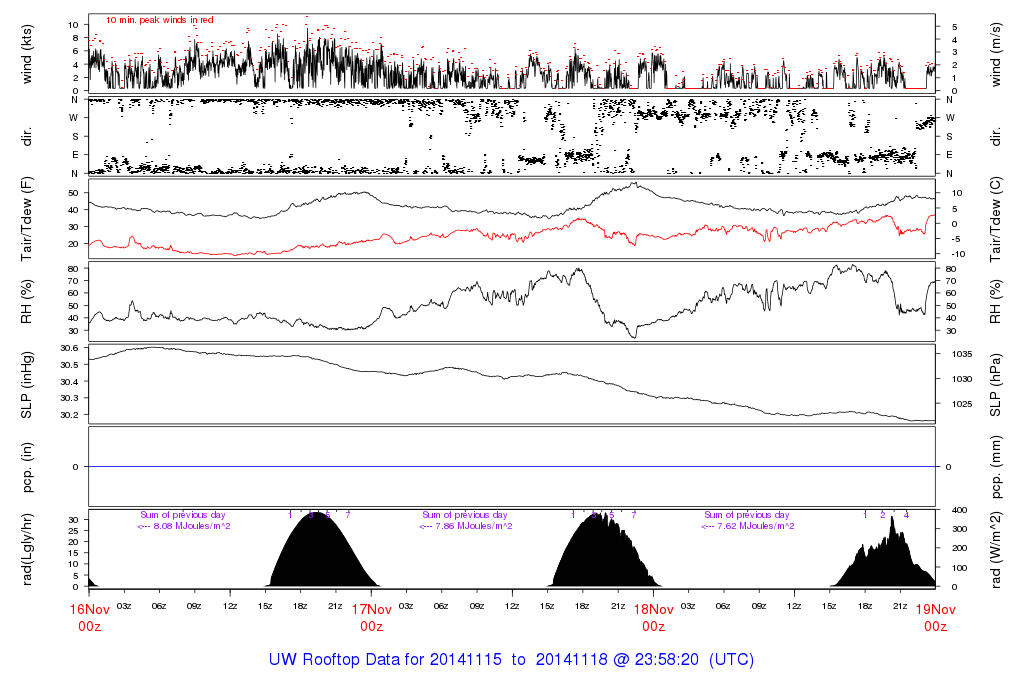Click the 7.62 MJoules/m^2 daily sum annotation
Image resolution: width=1024 pixels, height=700 pixels.
(x=748, y=526)
